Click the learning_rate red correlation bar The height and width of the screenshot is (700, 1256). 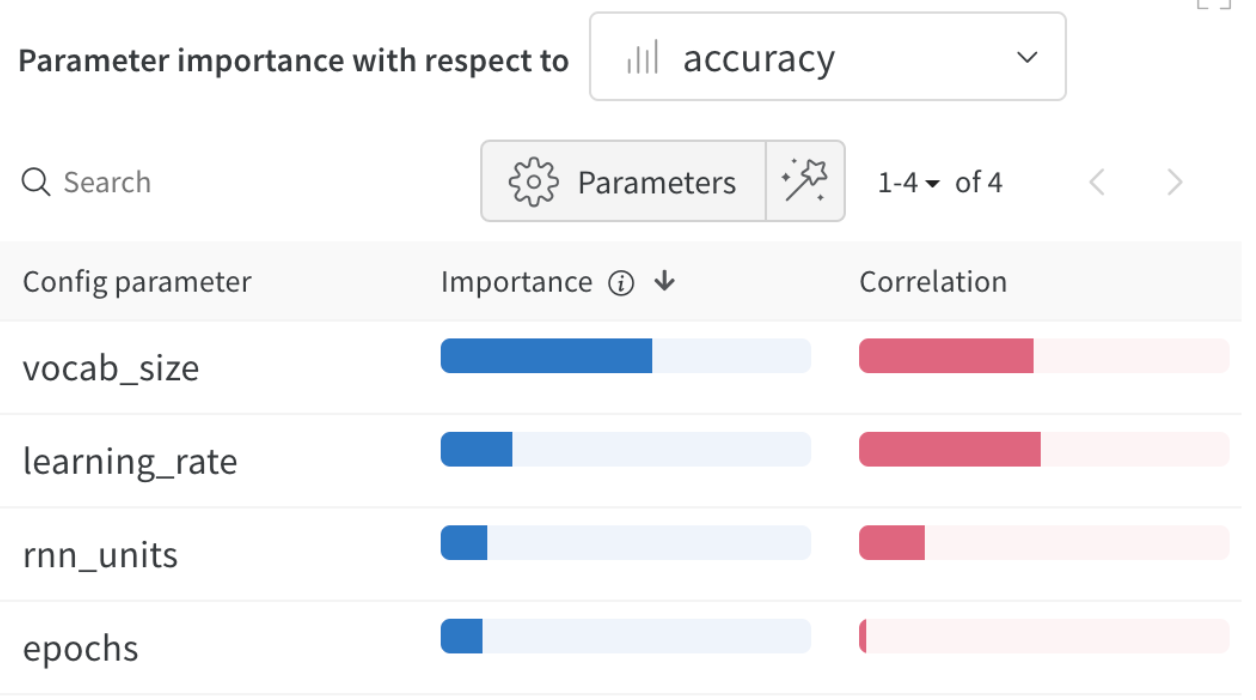point(949,450)
